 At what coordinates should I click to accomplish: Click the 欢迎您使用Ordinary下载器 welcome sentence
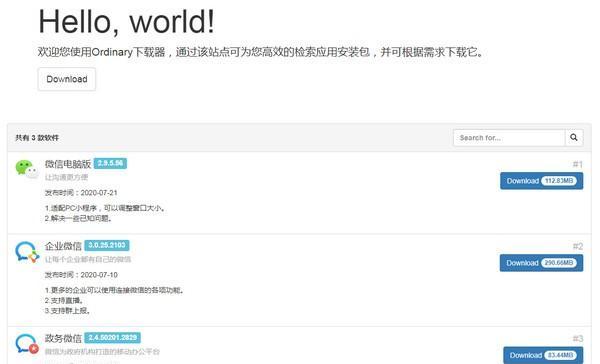[x=260, y=52]
